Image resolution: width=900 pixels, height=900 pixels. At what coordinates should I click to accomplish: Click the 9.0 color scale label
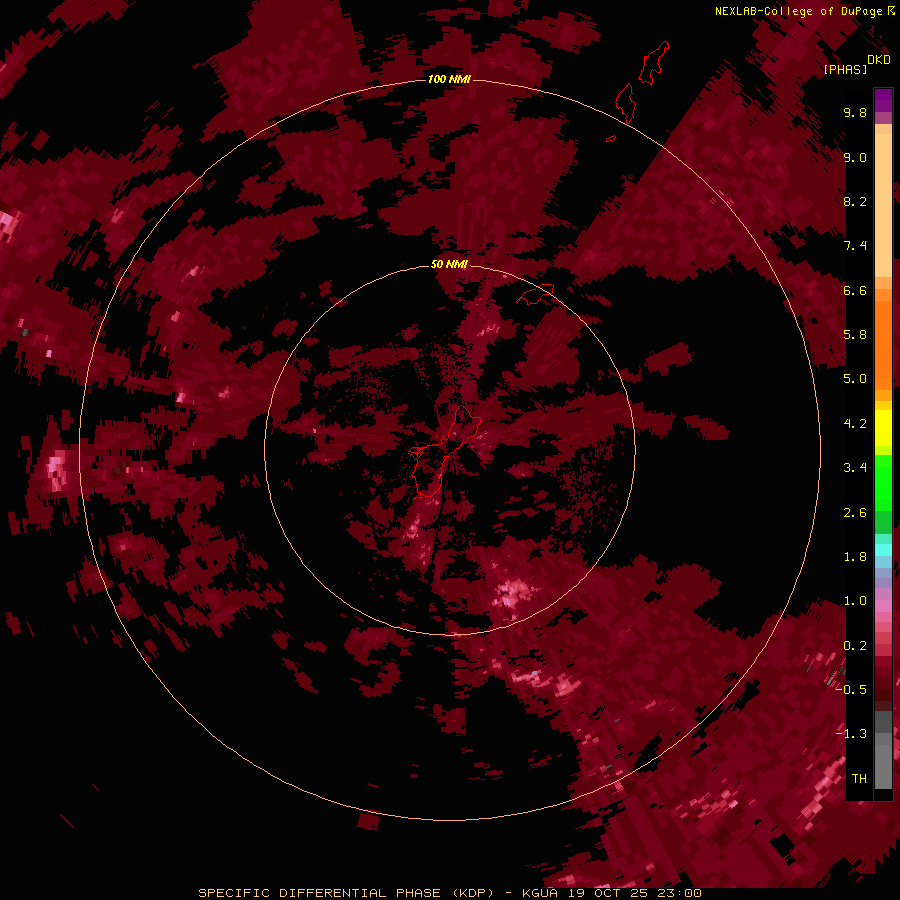pos(855,157)
